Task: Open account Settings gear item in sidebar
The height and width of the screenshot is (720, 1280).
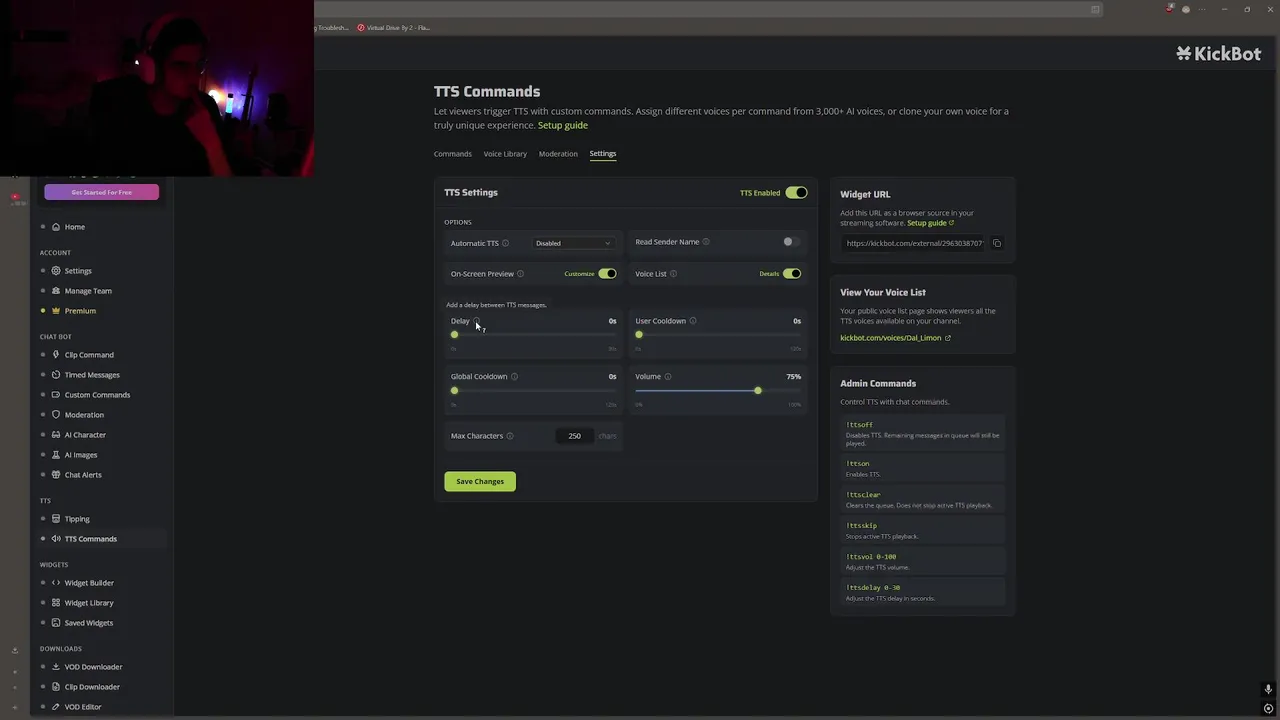Action: coord(78,271)
